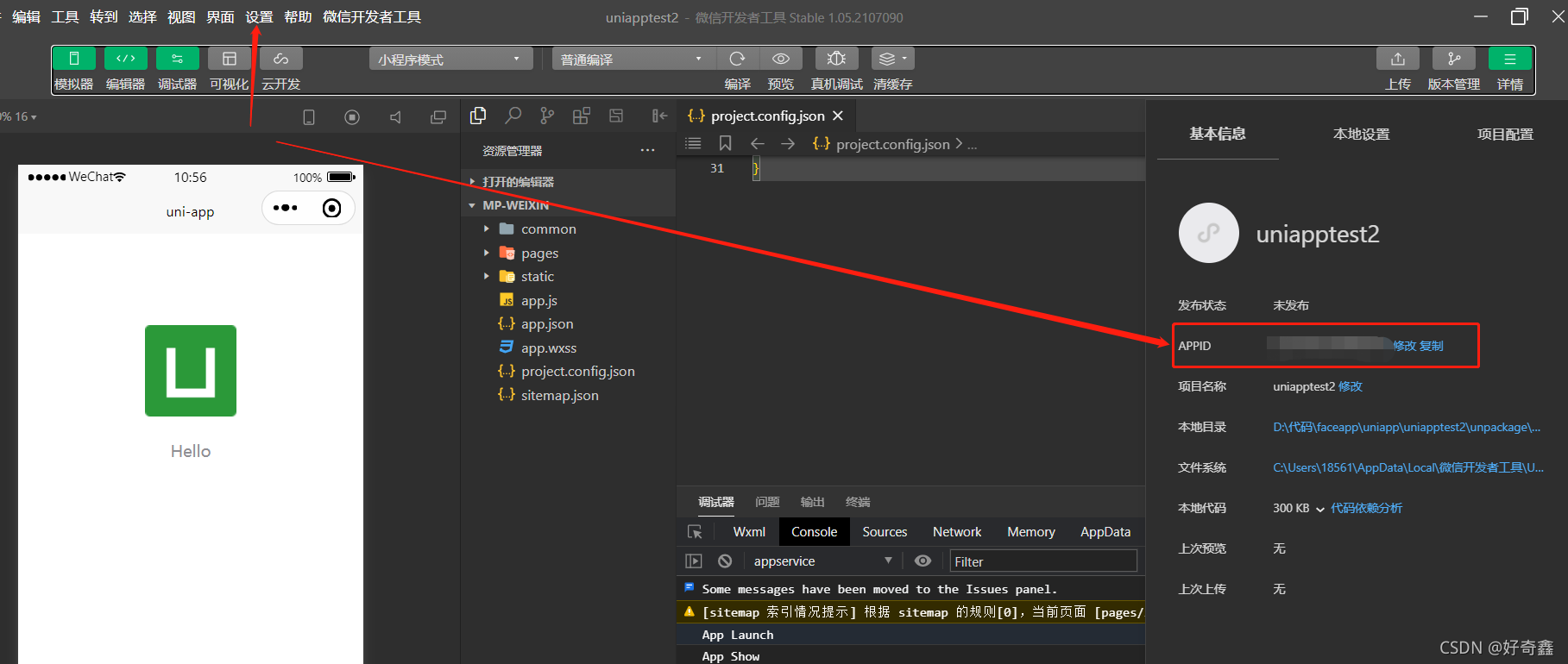Screen dimensions: 1568x664
Task: Open the 帮助 menu
Action: [x=298, y=17]
